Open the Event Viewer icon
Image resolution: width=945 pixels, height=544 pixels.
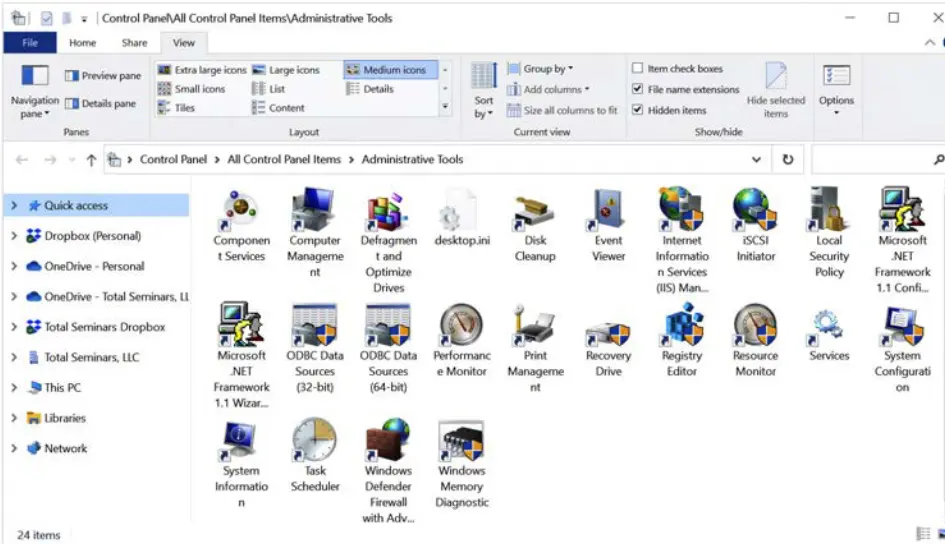(x=608, y=211)
